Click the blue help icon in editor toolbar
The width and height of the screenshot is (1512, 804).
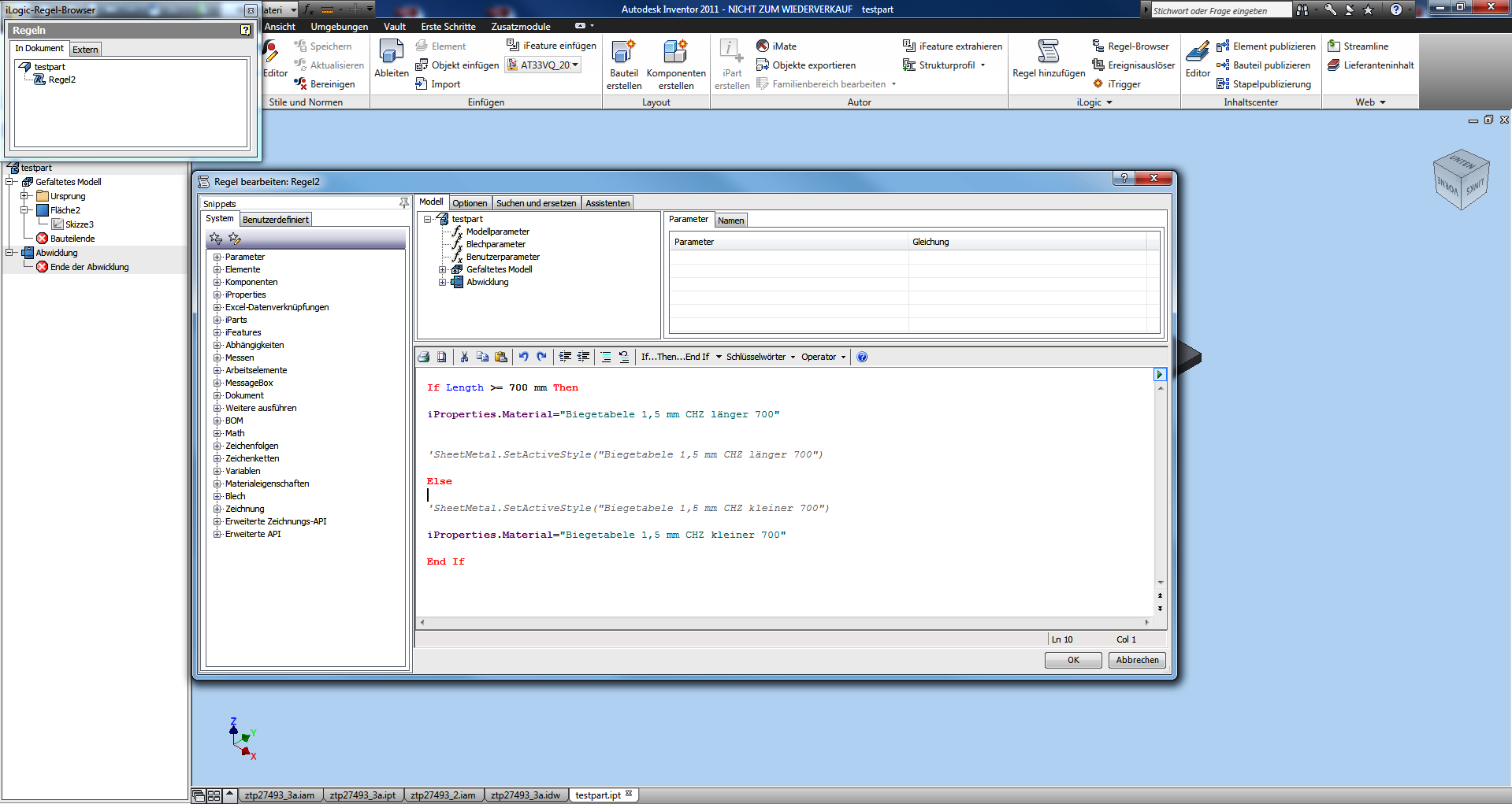coord(862,357)
